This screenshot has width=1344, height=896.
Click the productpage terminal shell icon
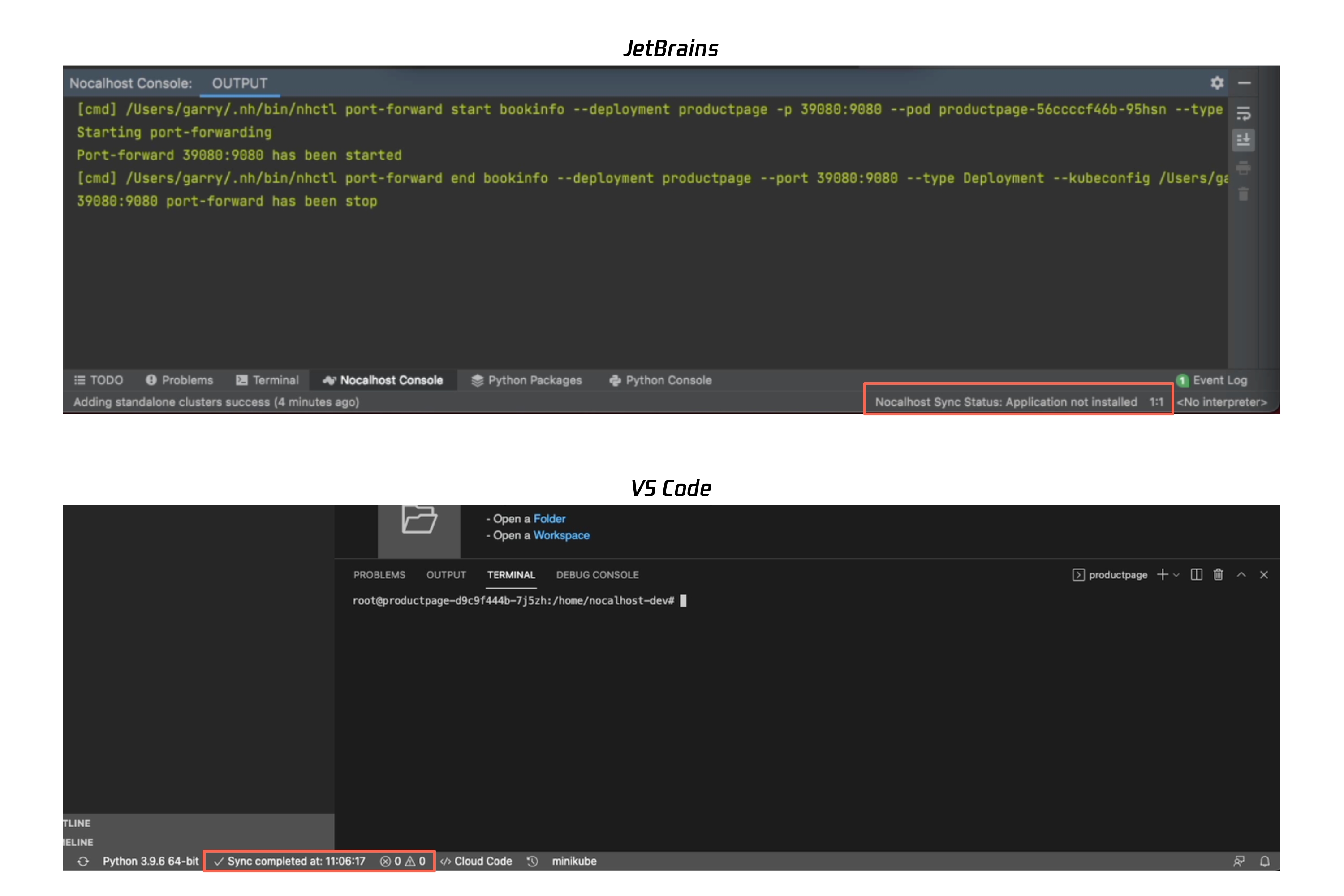click(1078, 575)
